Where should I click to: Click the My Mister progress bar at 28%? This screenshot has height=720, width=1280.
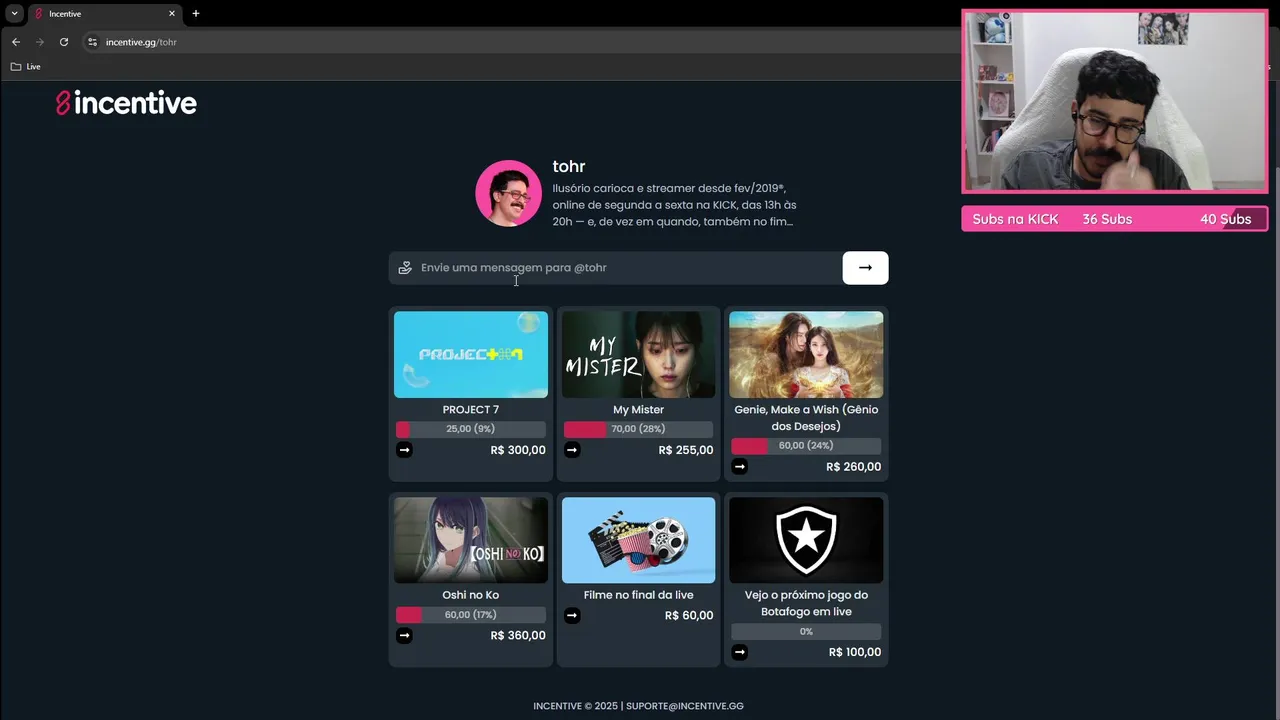pyautogui.click(x=639, y=429)
